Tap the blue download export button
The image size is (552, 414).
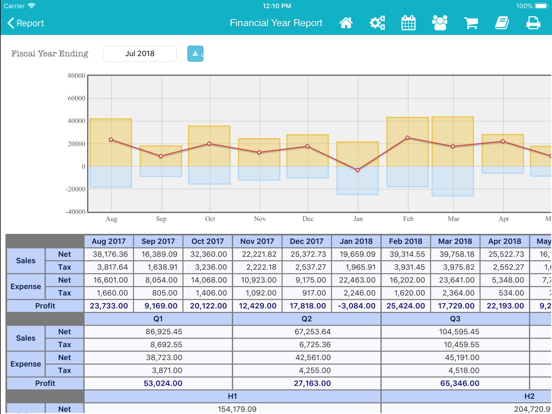[195, 54]
